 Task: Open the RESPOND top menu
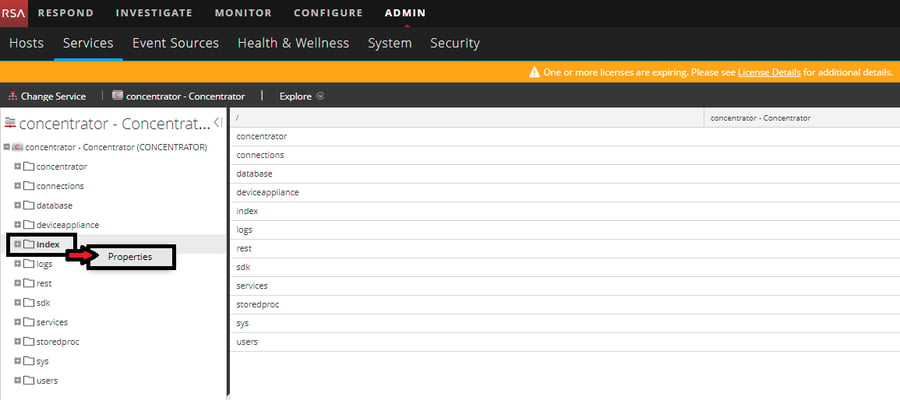65,13
